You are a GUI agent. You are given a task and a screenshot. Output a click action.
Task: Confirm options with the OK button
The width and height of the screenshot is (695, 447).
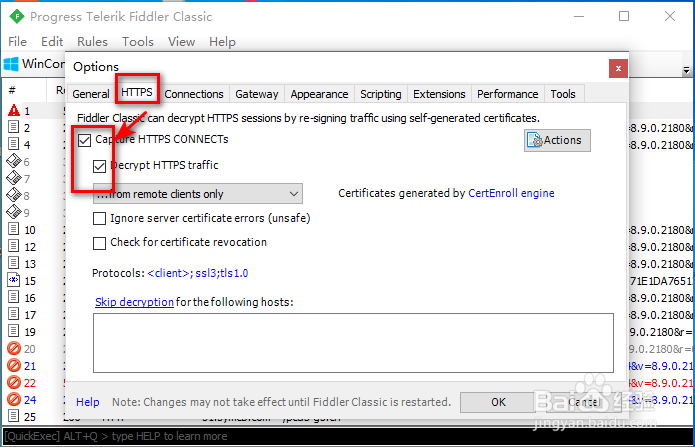(x=498, y=402)
